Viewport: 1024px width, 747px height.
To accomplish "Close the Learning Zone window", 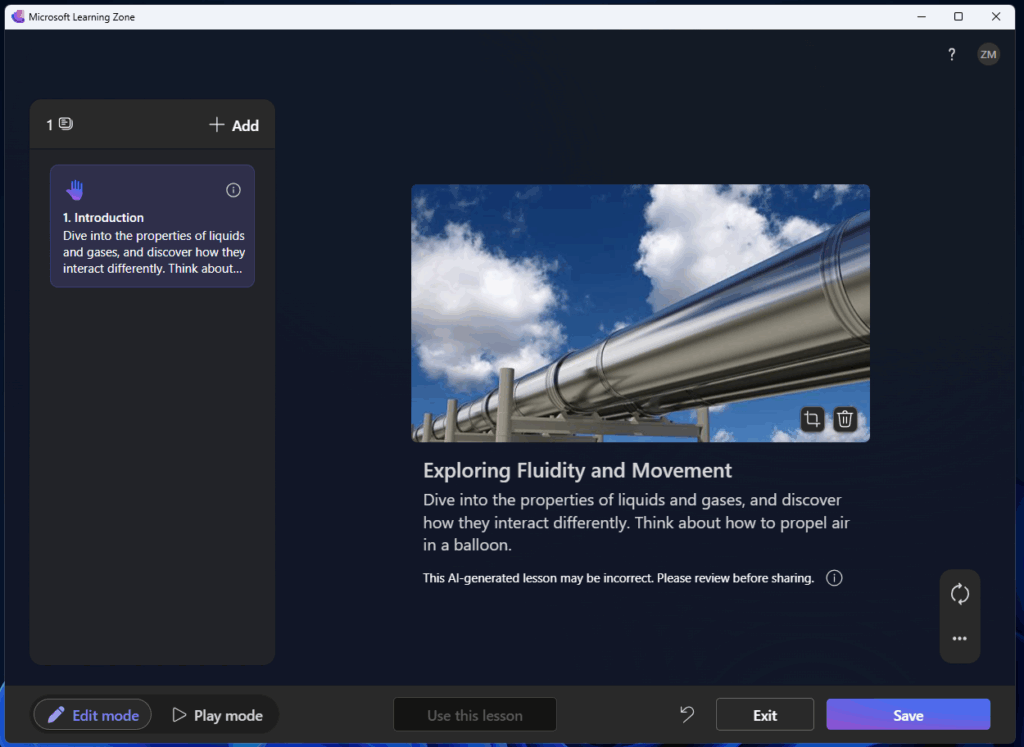I will pos(996,17).
